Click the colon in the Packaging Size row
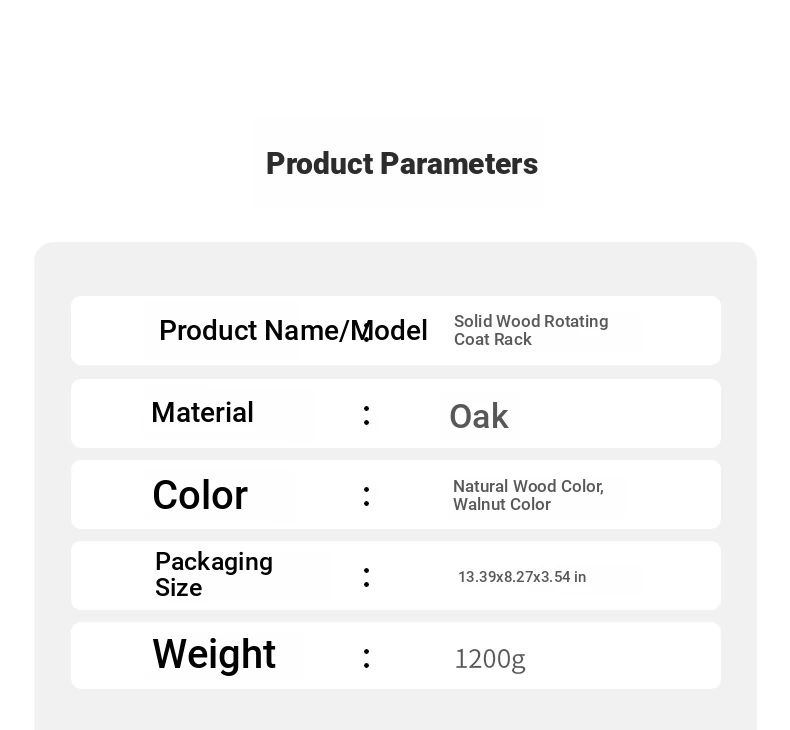 [x=366, y=577]
